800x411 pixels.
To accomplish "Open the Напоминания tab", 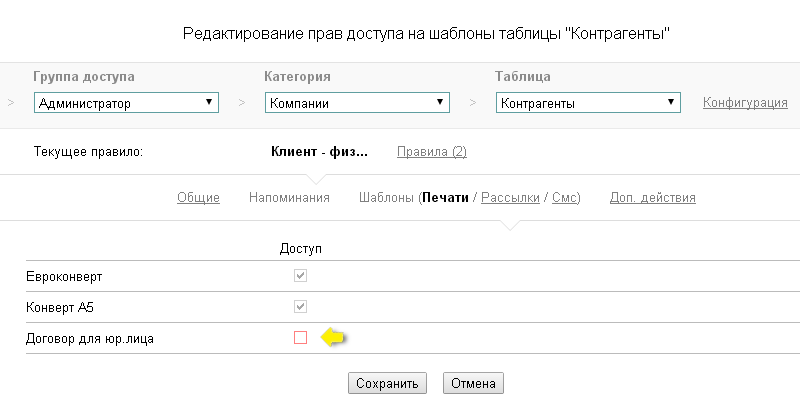I will [289, 198].
